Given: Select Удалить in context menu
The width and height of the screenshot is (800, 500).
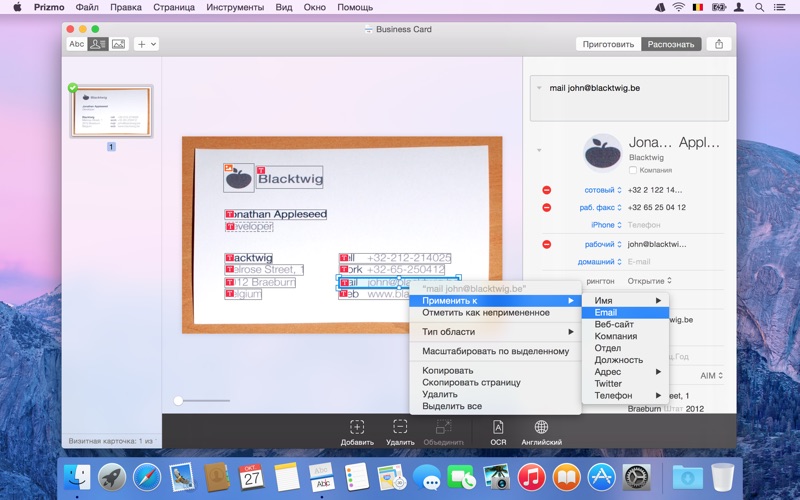Looking at the screenshot, I should pyautogui.click(x=495, y=394).
